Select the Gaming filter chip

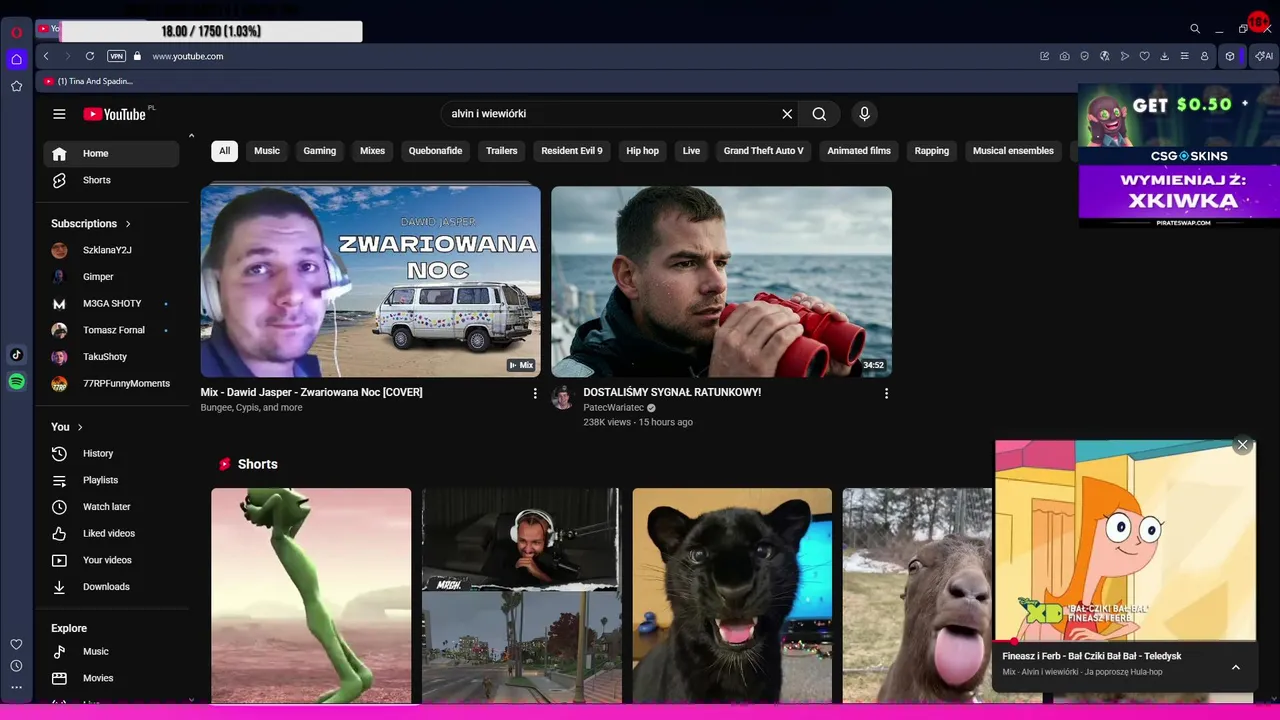(x=320, y=151)
